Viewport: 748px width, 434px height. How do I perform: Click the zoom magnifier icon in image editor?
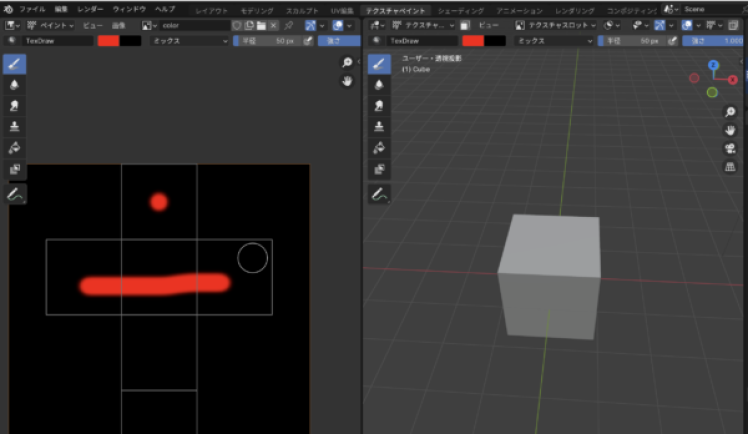(x=347, y=62)
